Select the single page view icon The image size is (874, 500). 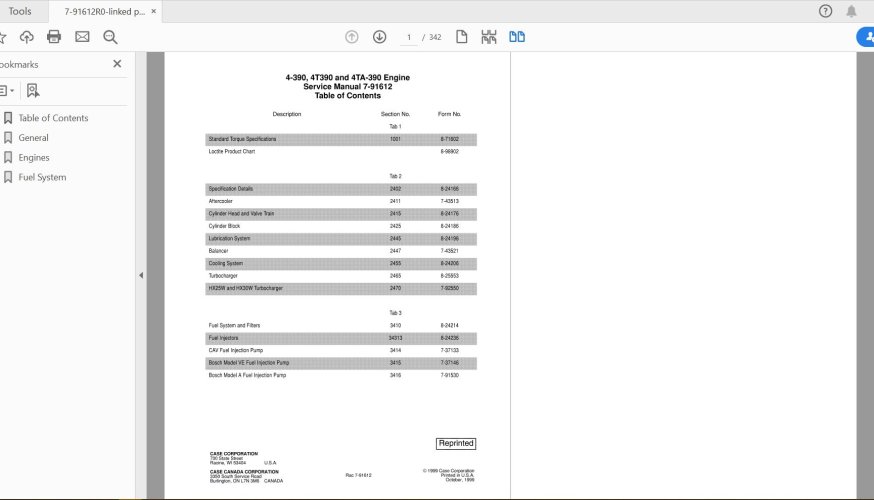462,37
